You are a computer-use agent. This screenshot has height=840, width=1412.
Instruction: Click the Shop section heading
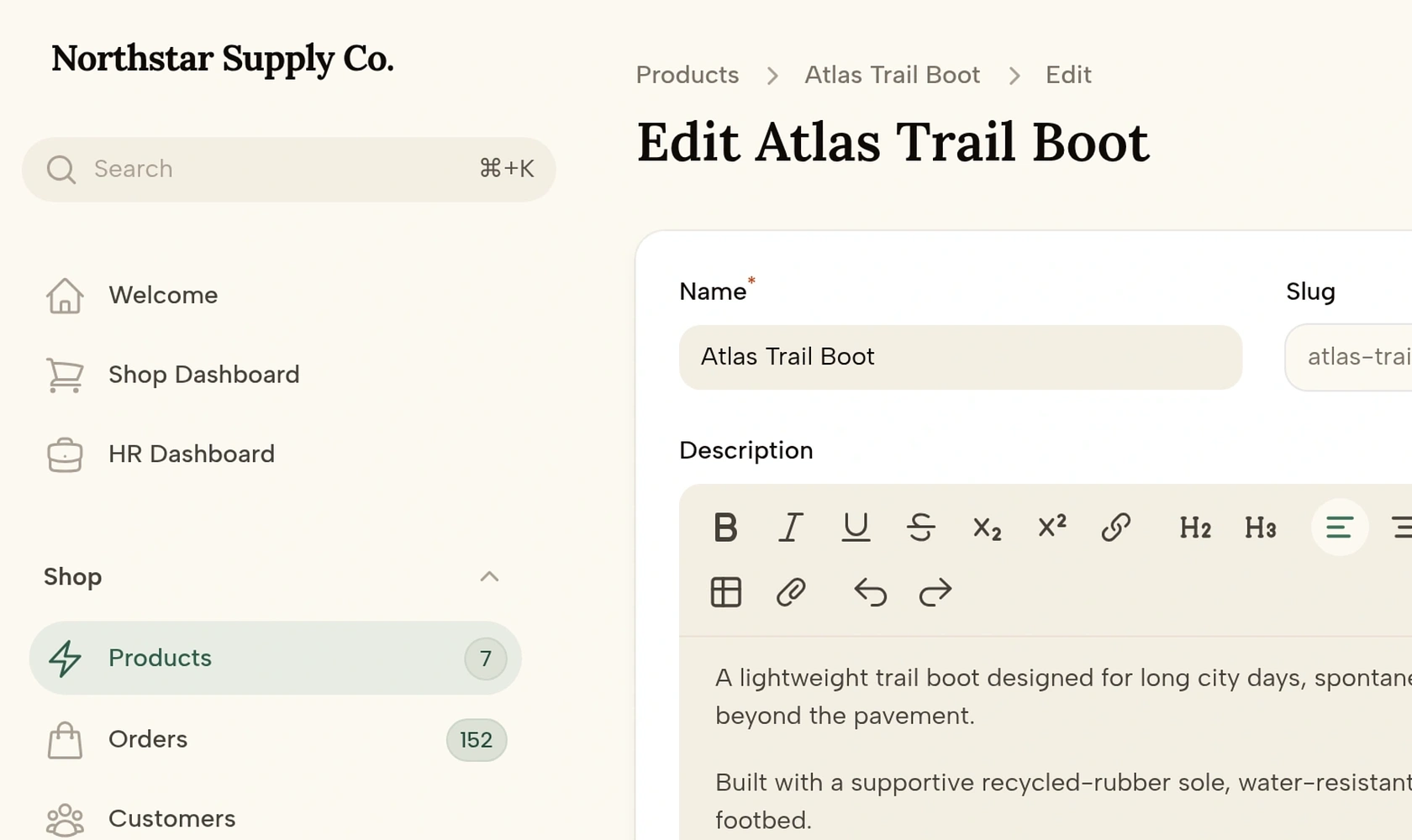[73, 577]
